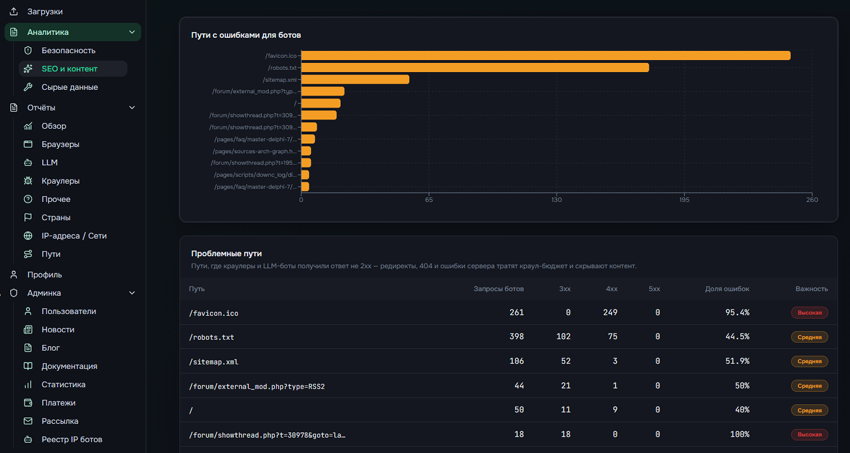Screen dimensions: 850x453
Task: Click the SEO и контент sparkle icon
Action: pyautogui.click(x=28, y=69)
